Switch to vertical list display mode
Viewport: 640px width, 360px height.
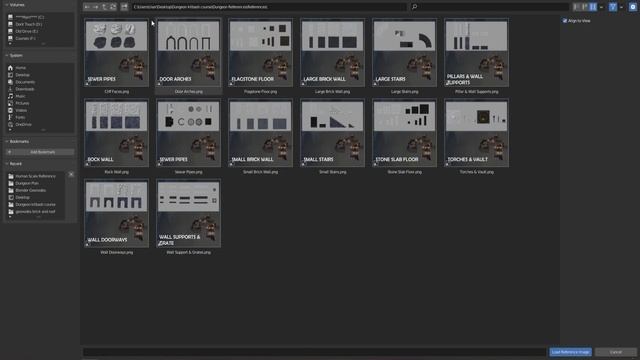[576, 7]
